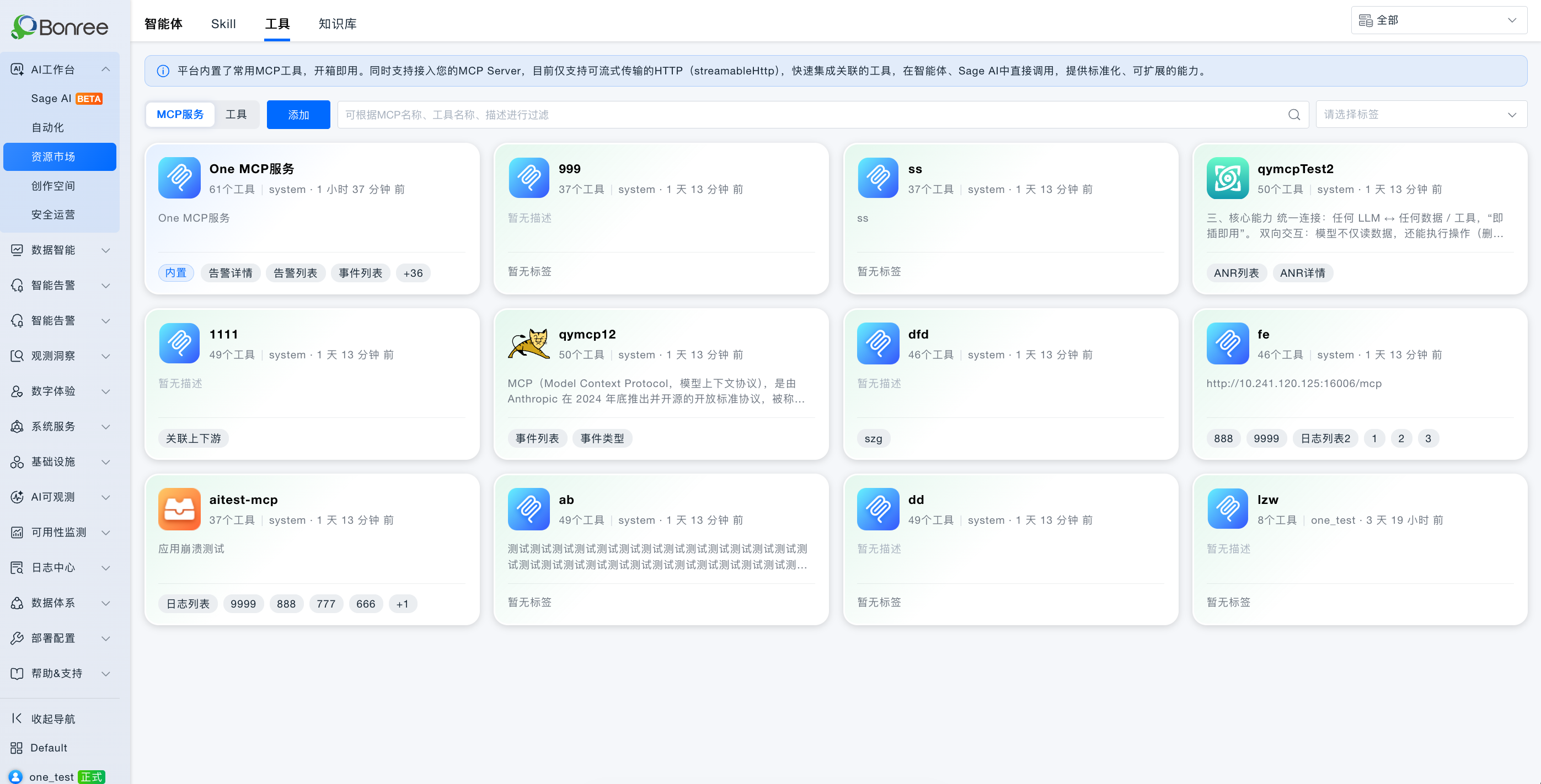Click the Default workspace grid icon

[17, 748]
